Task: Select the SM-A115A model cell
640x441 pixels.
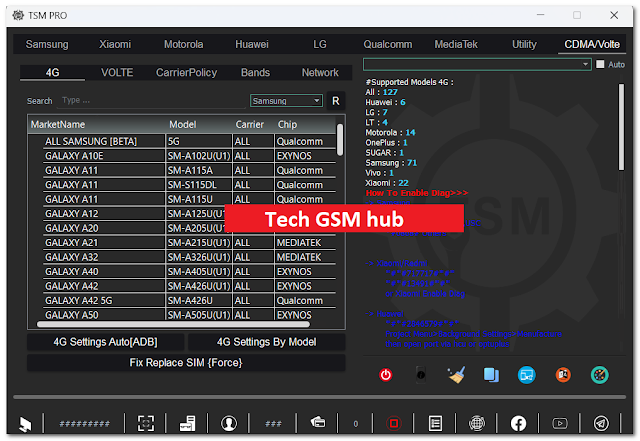Action: [x=199, y=170]
